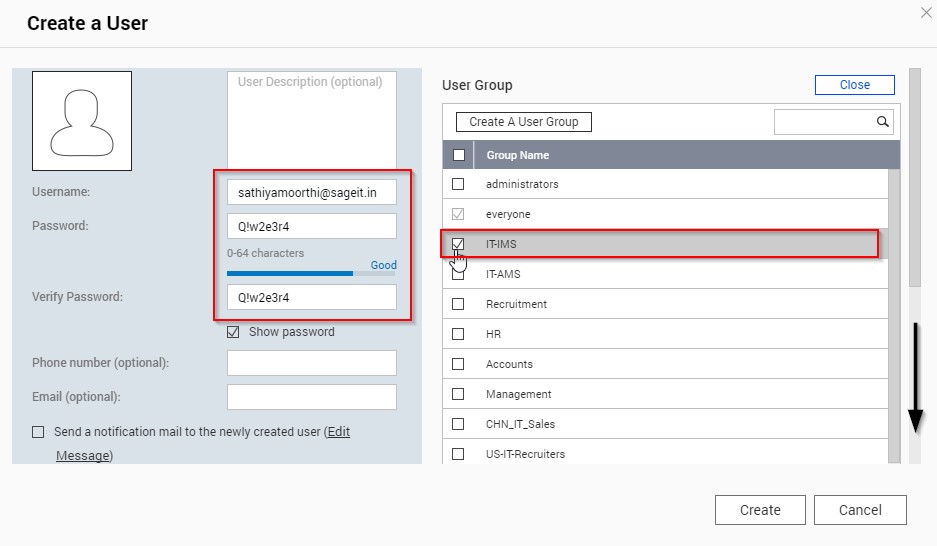Click the search magnifier icon in User Group

(x=882, y=122)
